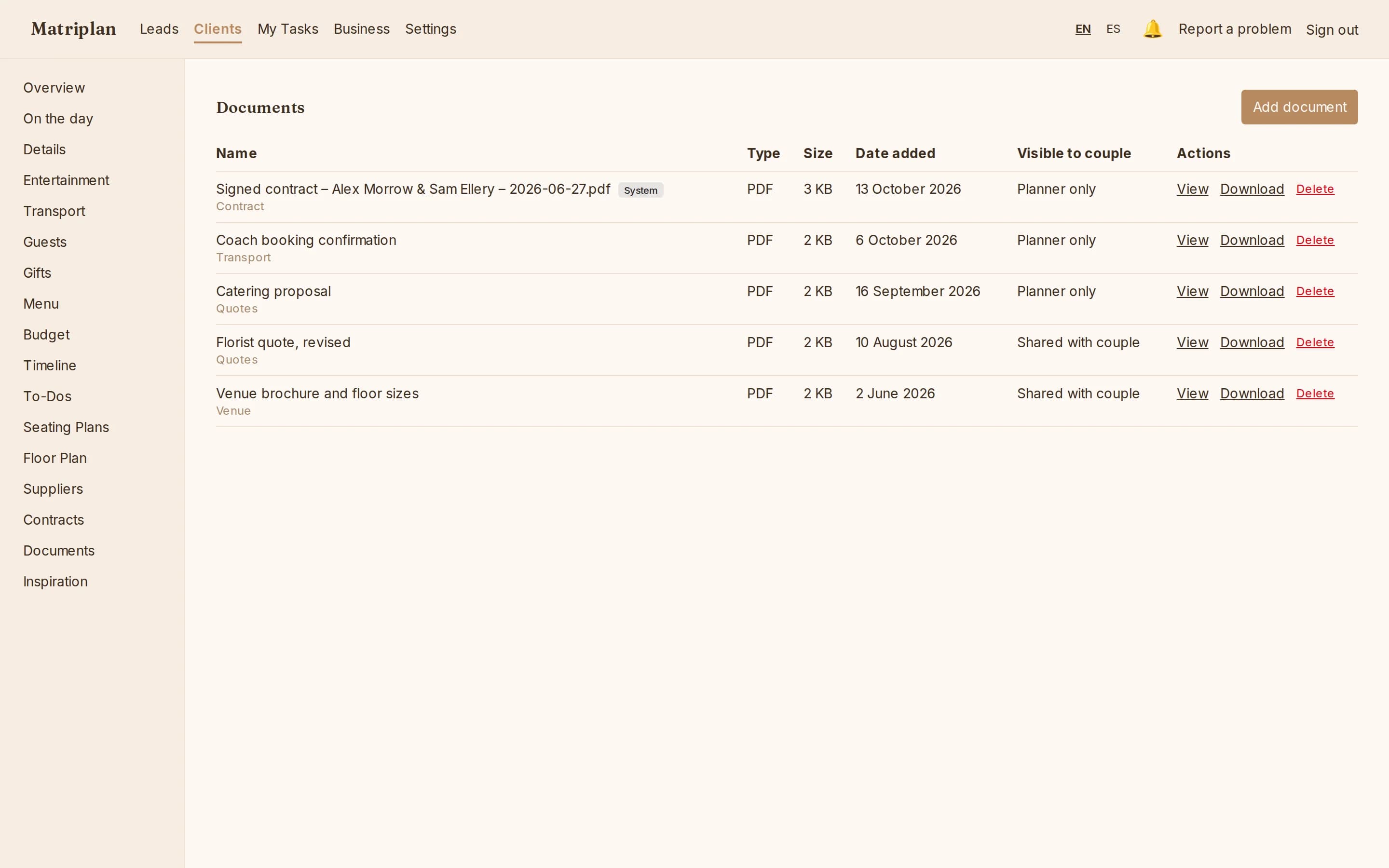Open On the day in sidebar
The height and width of the screenshot is (868, 1389).
[58, 119]
